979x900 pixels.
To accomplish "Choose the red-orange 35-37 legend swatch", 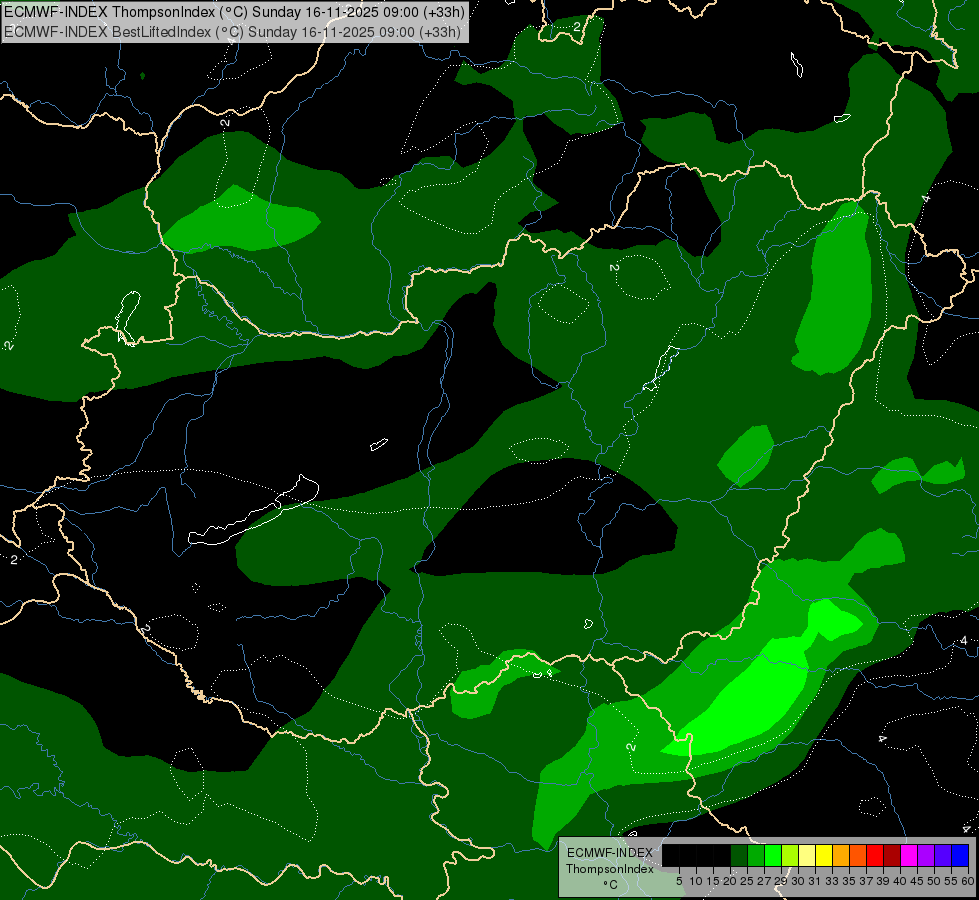I will [858, 855].
